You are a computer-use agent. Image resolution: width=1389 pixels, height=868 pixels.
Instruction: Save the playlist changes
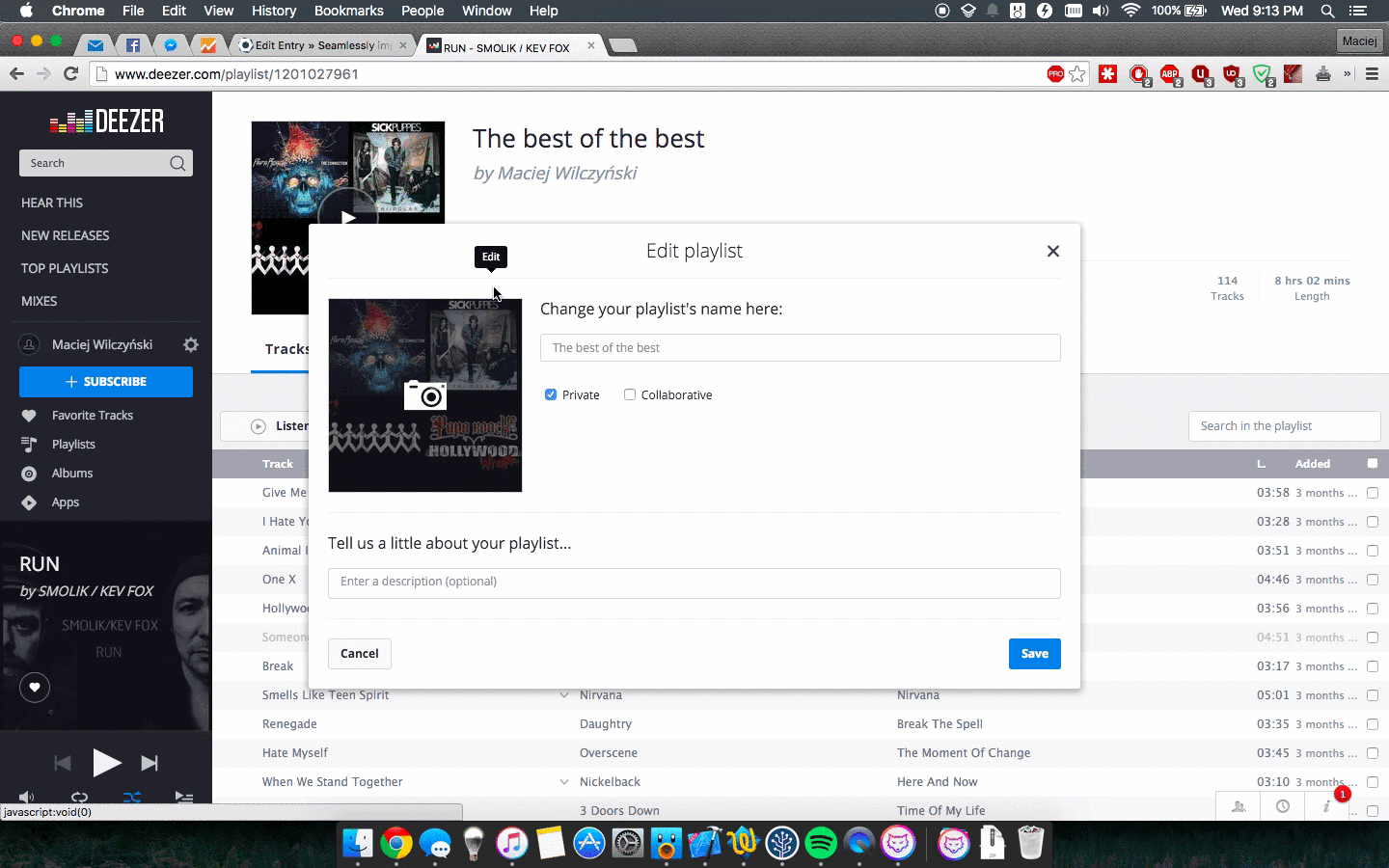click(1035, 654)
